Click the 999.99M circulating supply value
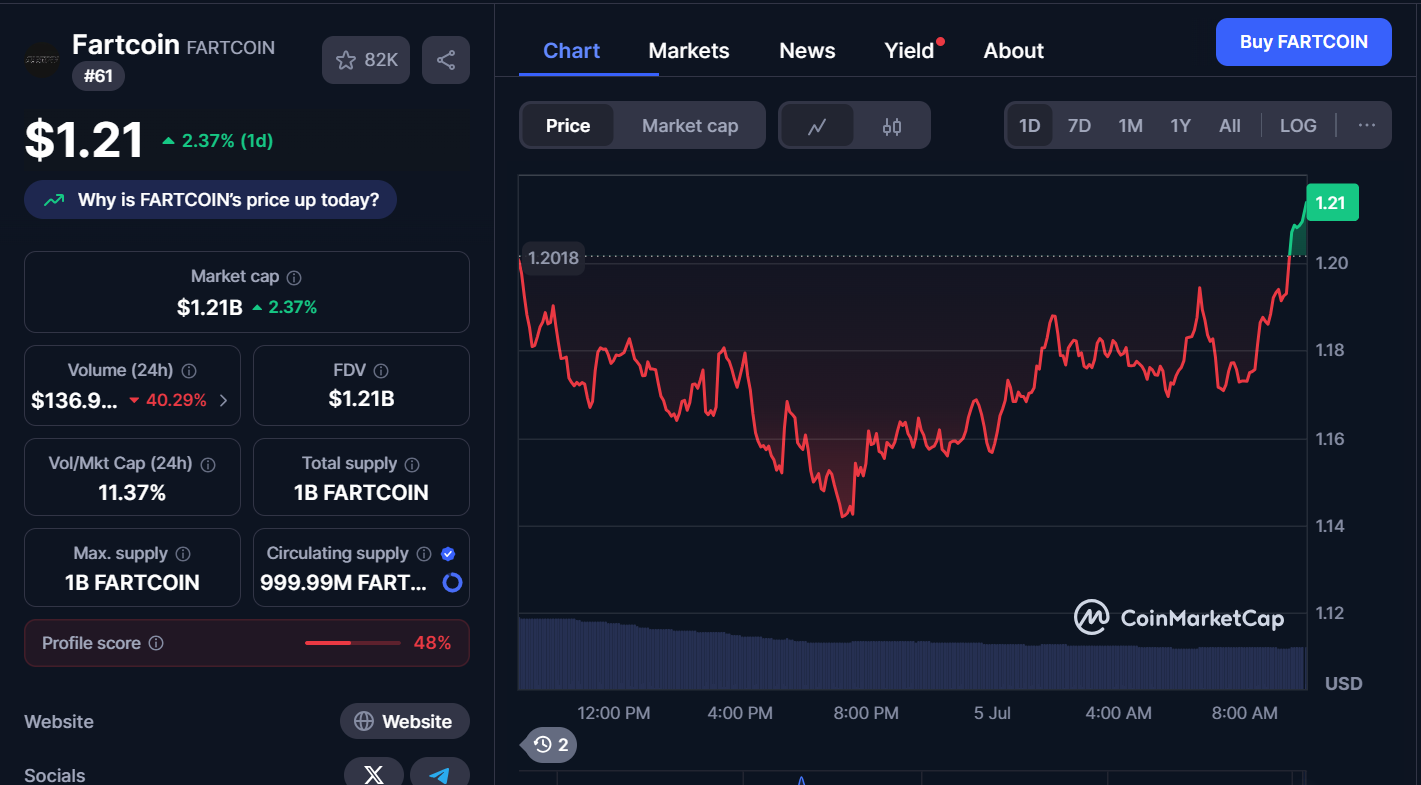Image resolution: width=1421 pixels, height=785 pixels. (x=344, y=583)
